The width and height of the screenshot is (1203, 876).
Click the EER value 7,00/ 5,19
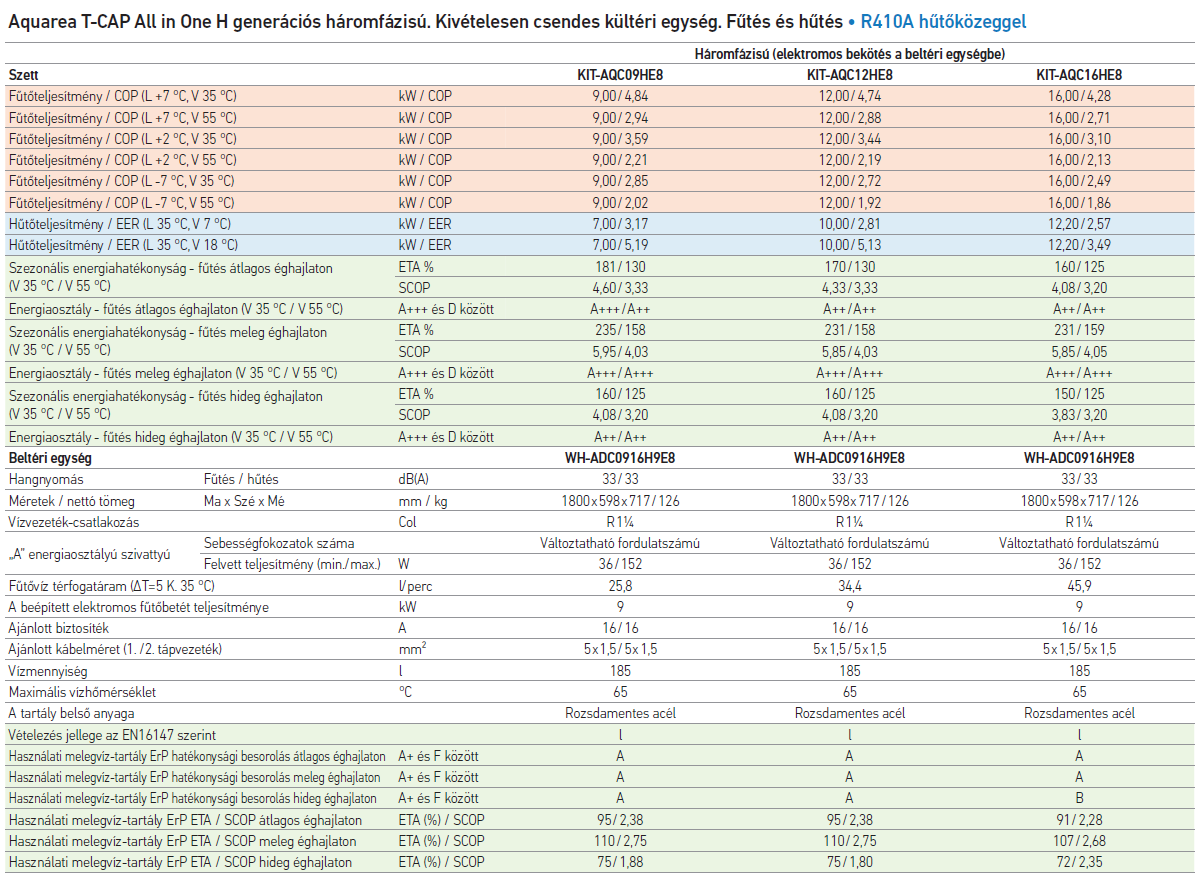(620, 245)
